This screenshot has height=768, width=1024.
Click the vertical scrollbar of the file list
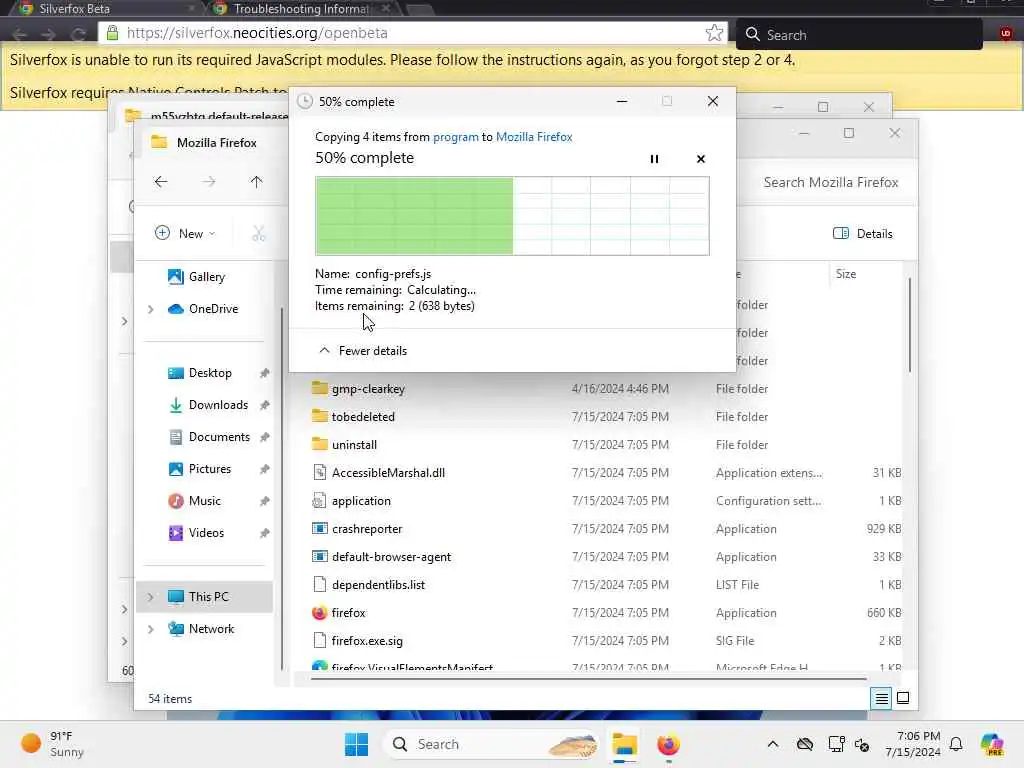pyautogui.click(x=909, y=325)
